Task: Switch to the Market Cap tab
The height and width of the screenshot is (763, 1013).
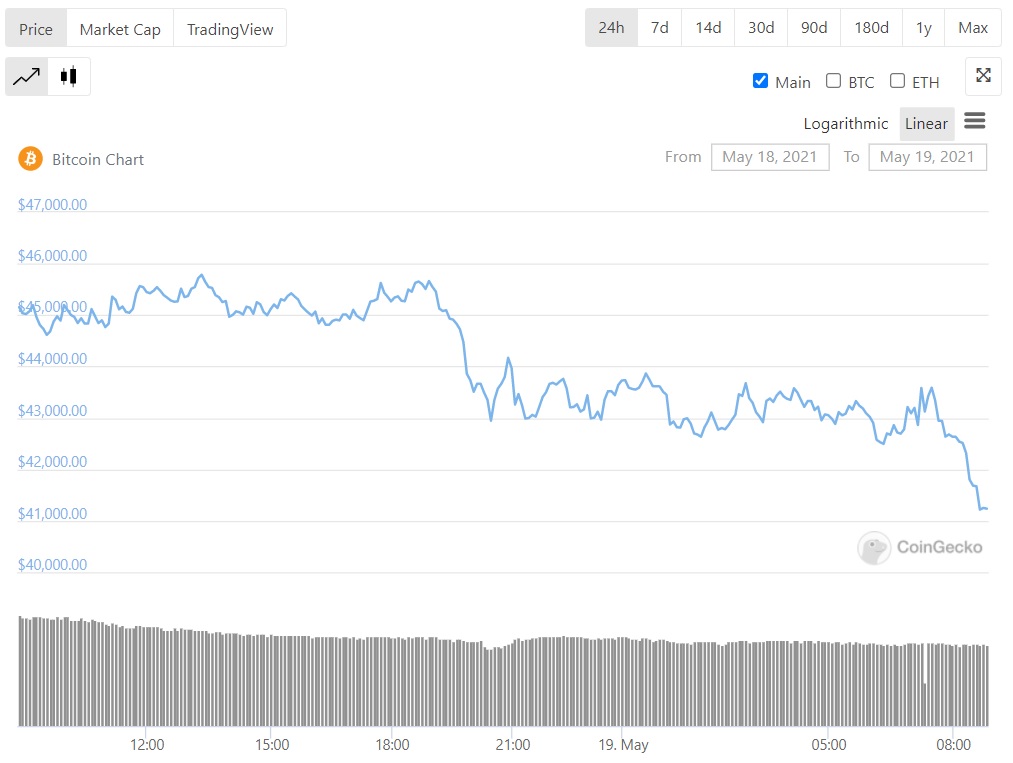Action: pos(120,29)
